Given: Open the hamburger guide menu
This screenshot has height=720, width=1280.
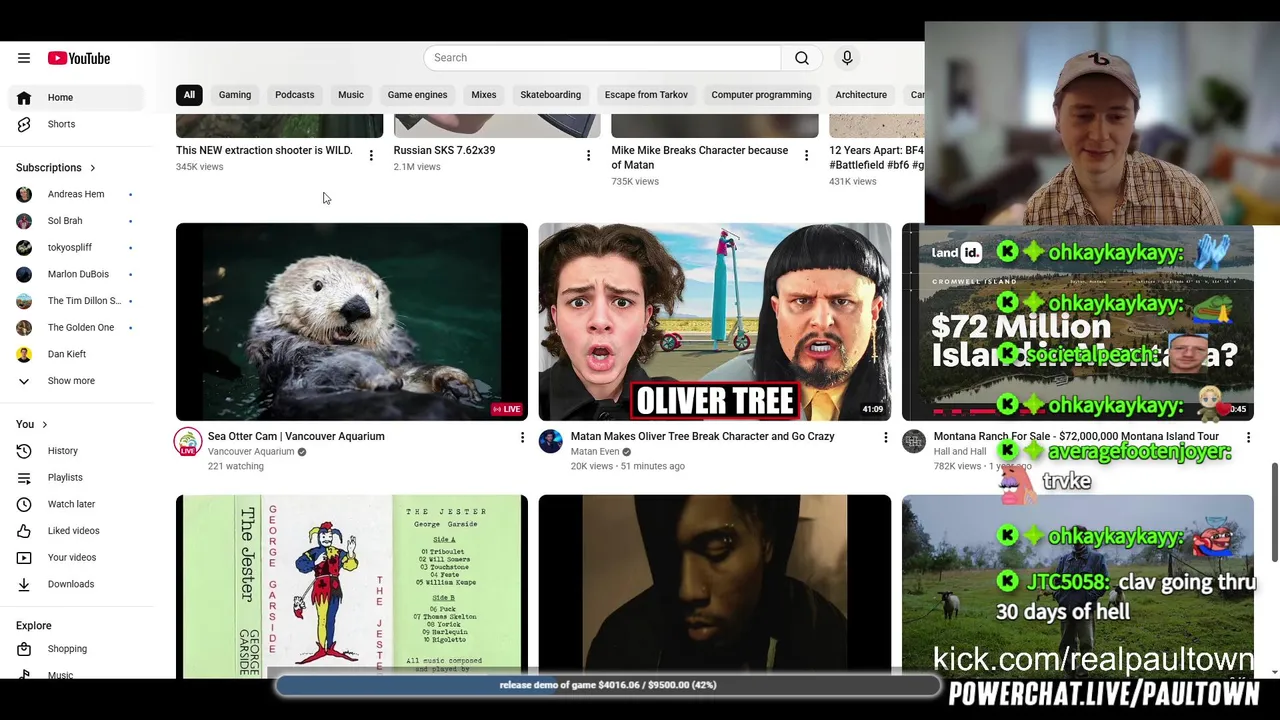Looking at the screenshot, I should [24, 58].
